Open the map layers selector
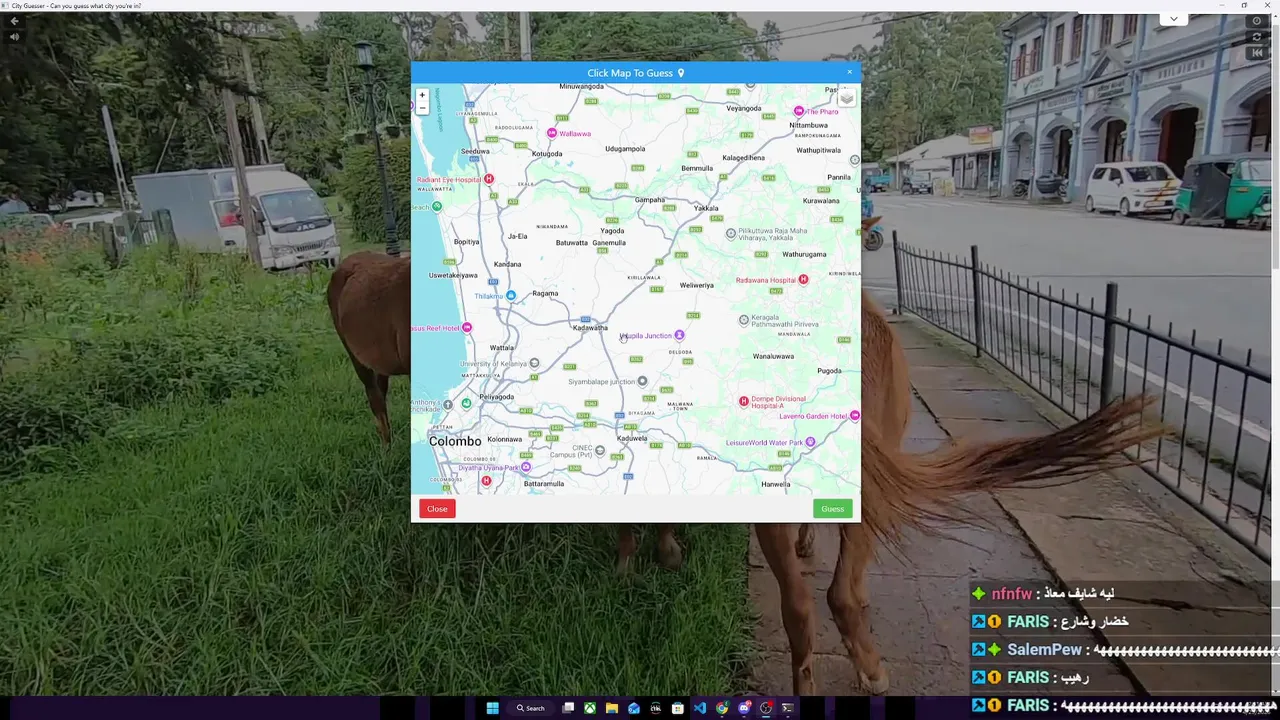The width and height of the screenshot is (1280, 720). click(x=847, y=98)
